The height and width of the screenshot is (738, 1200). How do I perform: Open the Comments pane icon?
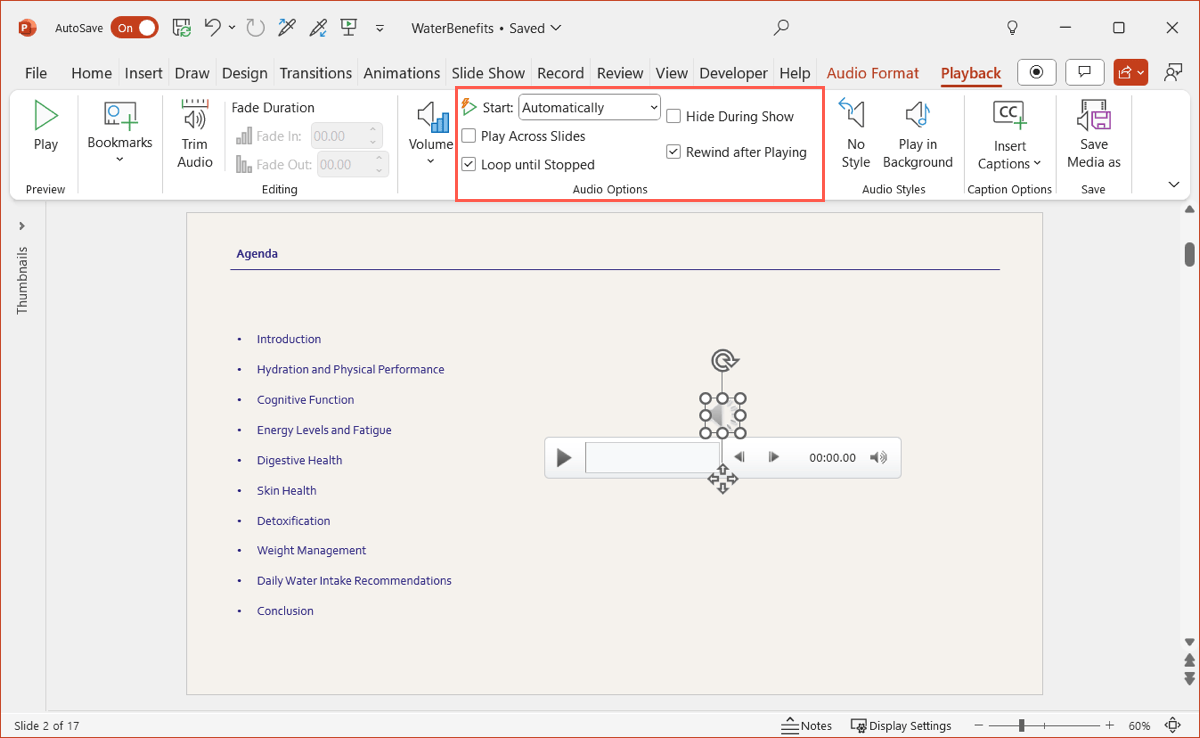[1083, 72]
